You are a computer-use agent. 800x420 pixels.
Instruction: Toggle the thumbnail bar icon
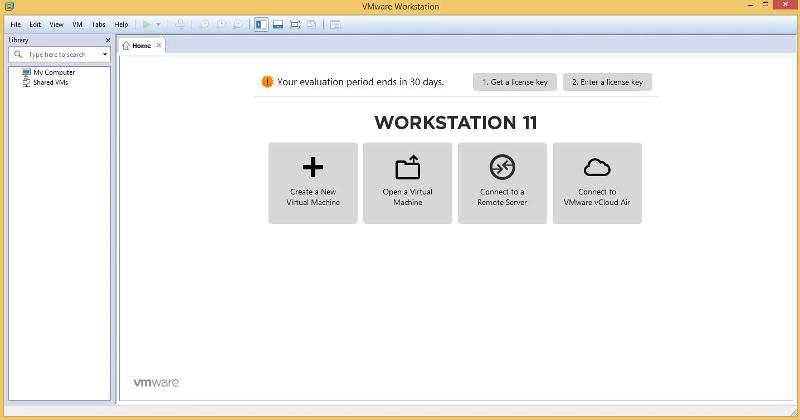click(278, 24)
